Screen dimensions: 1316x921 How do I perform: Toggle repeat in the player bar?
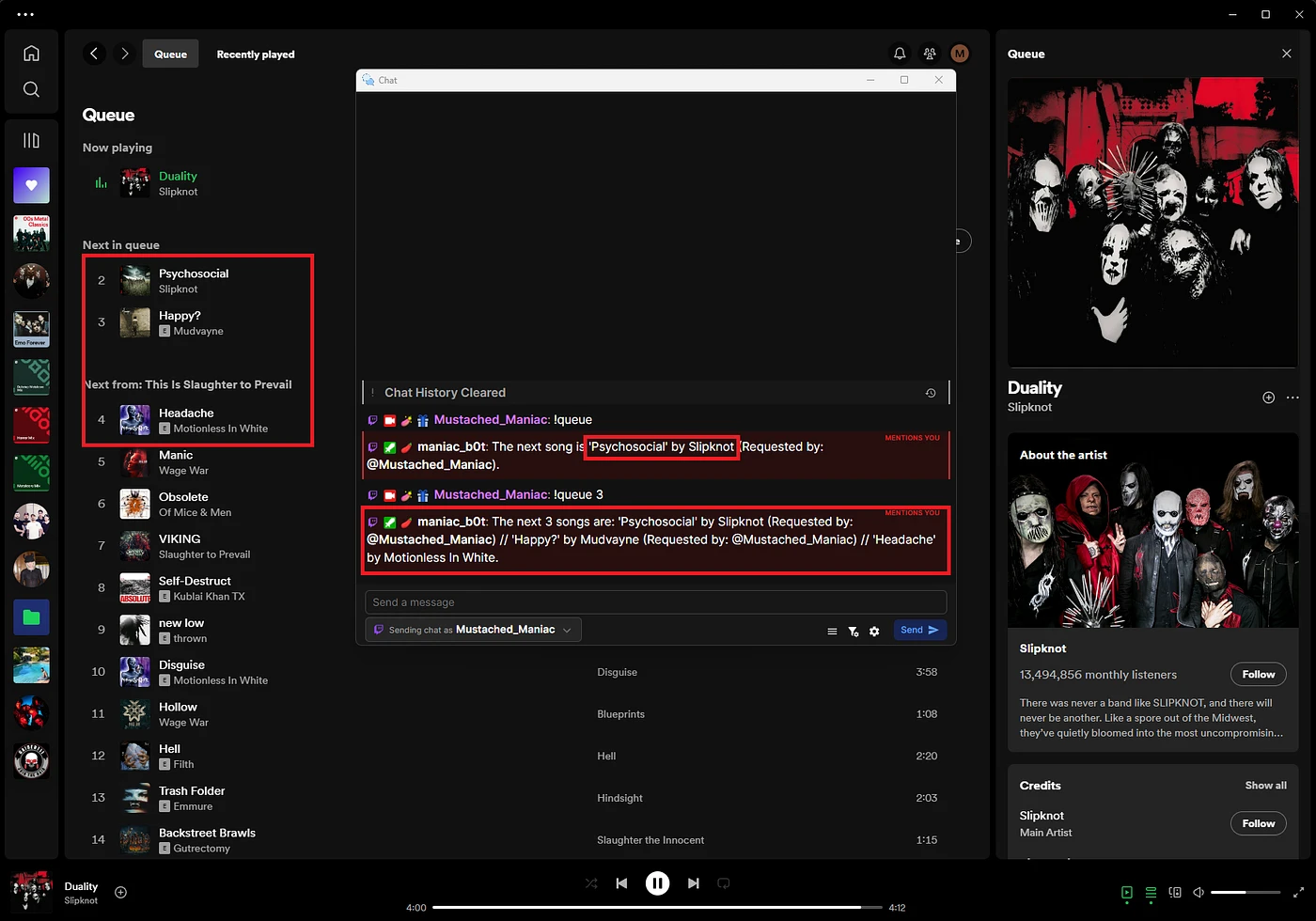coord(724,883)
